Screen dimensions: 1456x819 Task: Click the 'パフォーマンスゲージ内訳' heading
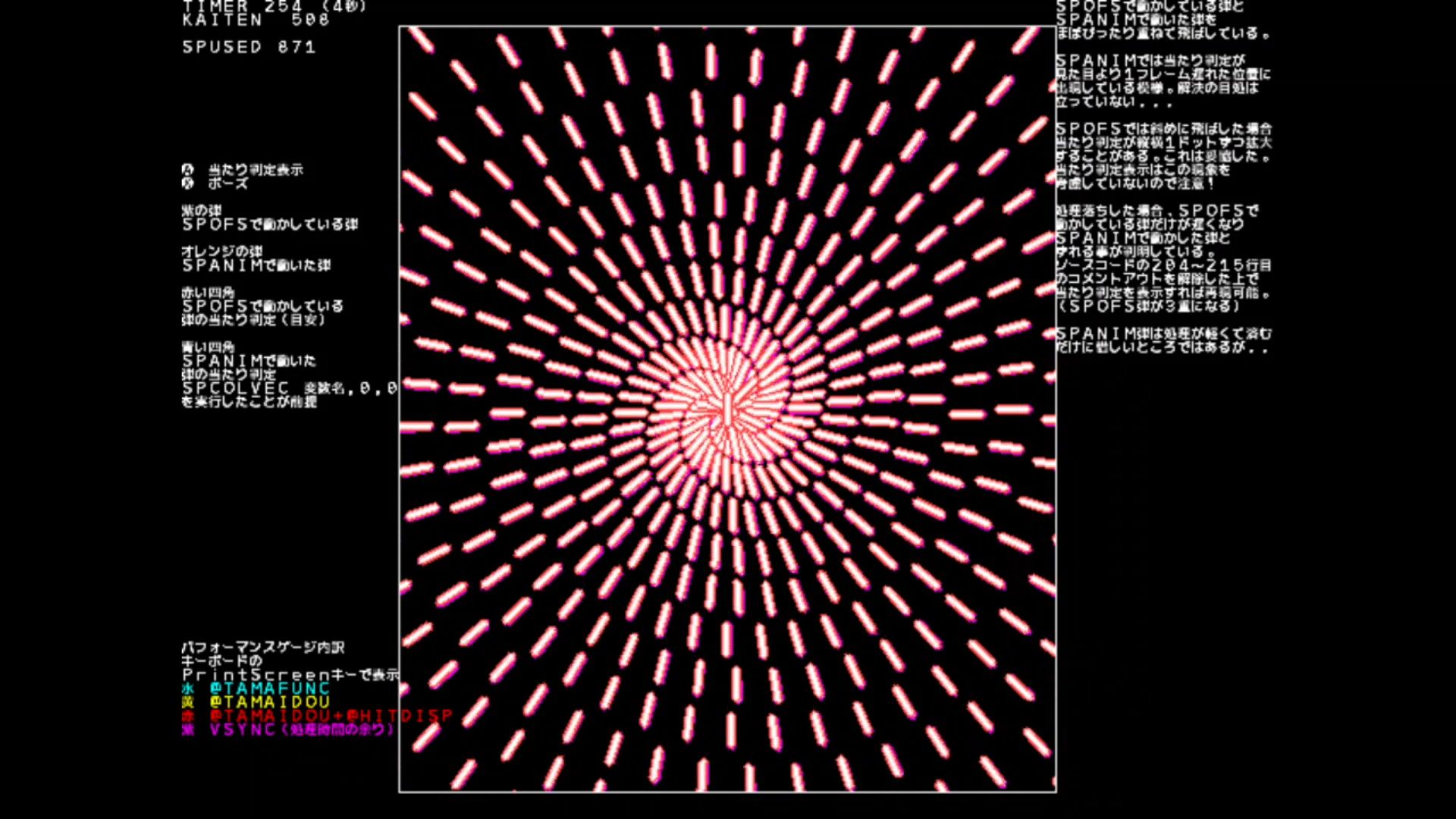click(x=263, y=648)
